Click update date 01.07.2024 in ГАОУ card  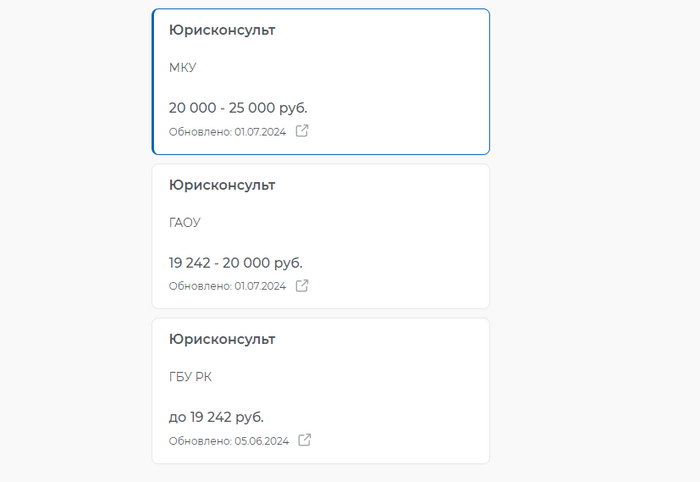click(260, 286)
